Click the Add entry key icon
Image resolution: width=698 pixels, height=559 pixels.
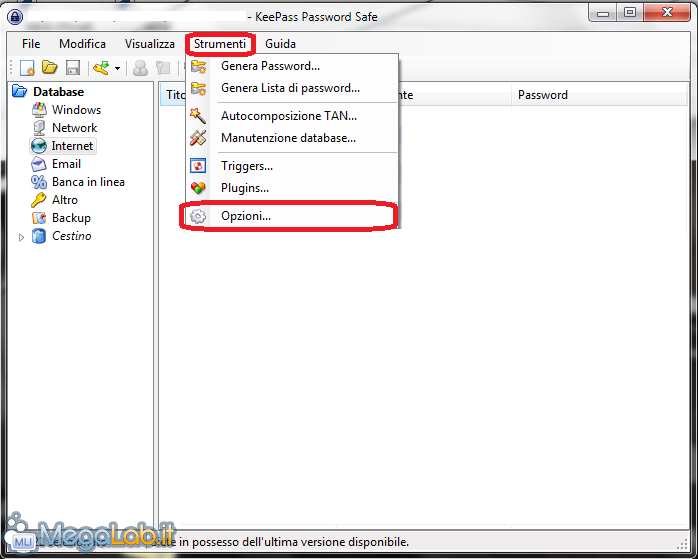point(101,68)
